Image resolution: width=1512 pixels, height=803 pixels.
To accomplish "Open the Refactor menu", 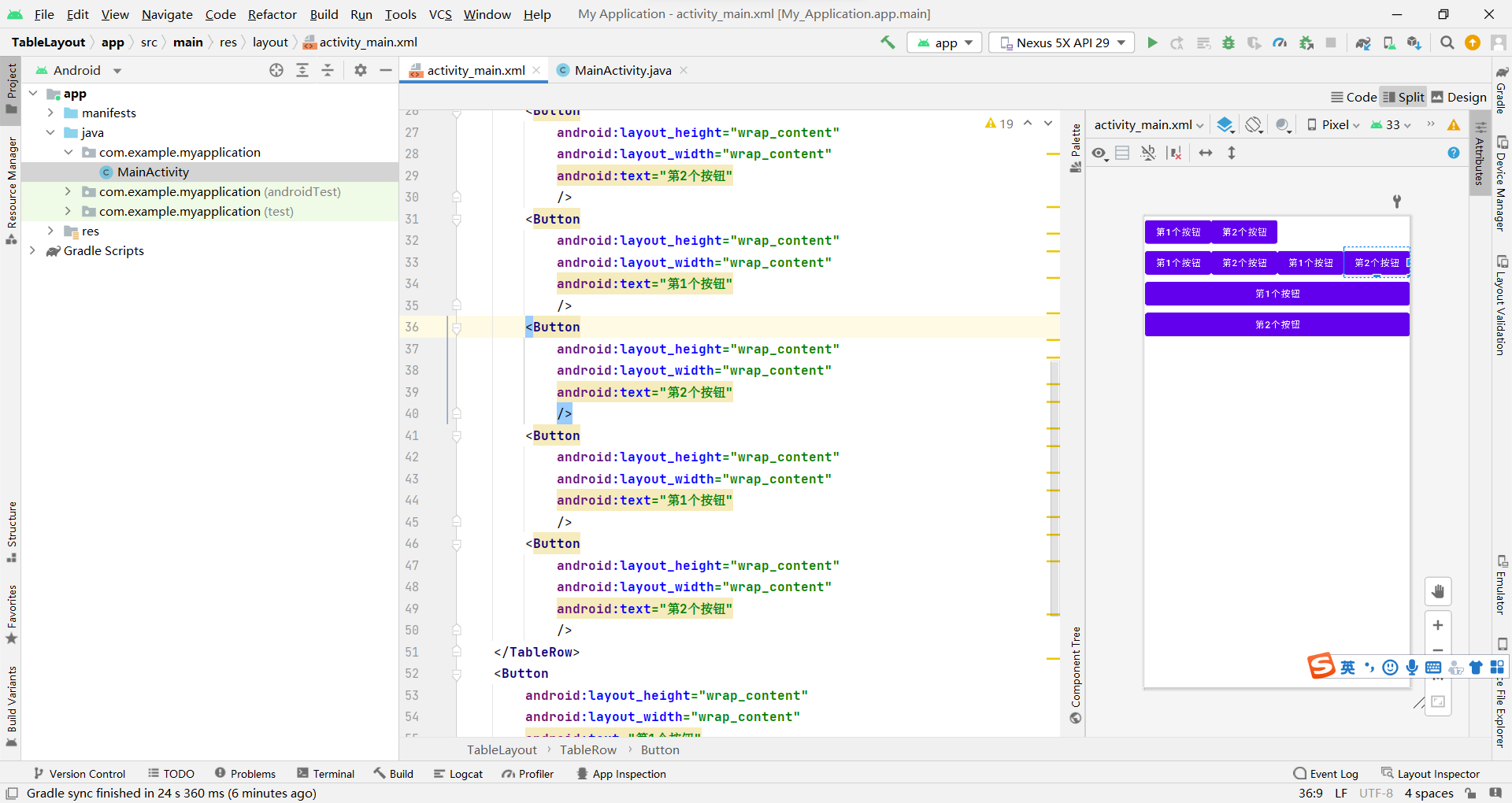I will (x=272, y=14).
